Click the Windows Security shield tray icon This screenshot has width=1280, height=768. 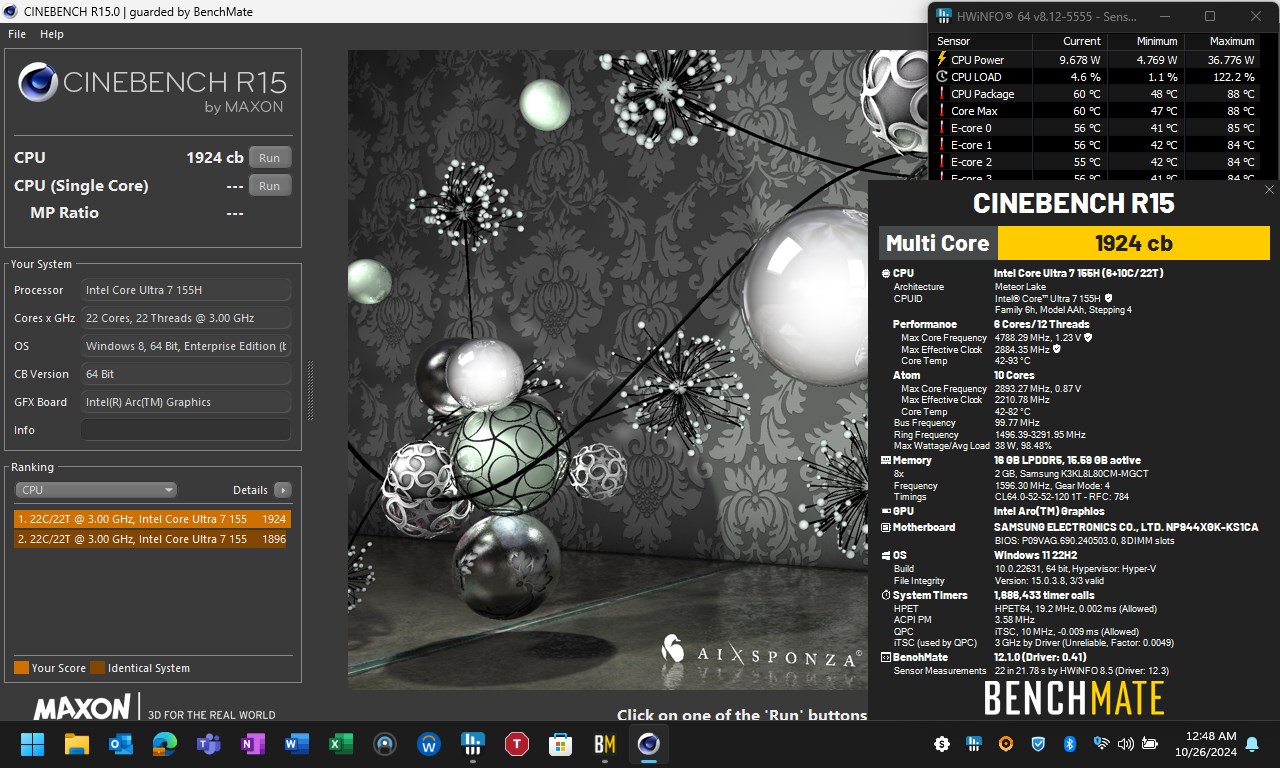(x=1038, y=744)
